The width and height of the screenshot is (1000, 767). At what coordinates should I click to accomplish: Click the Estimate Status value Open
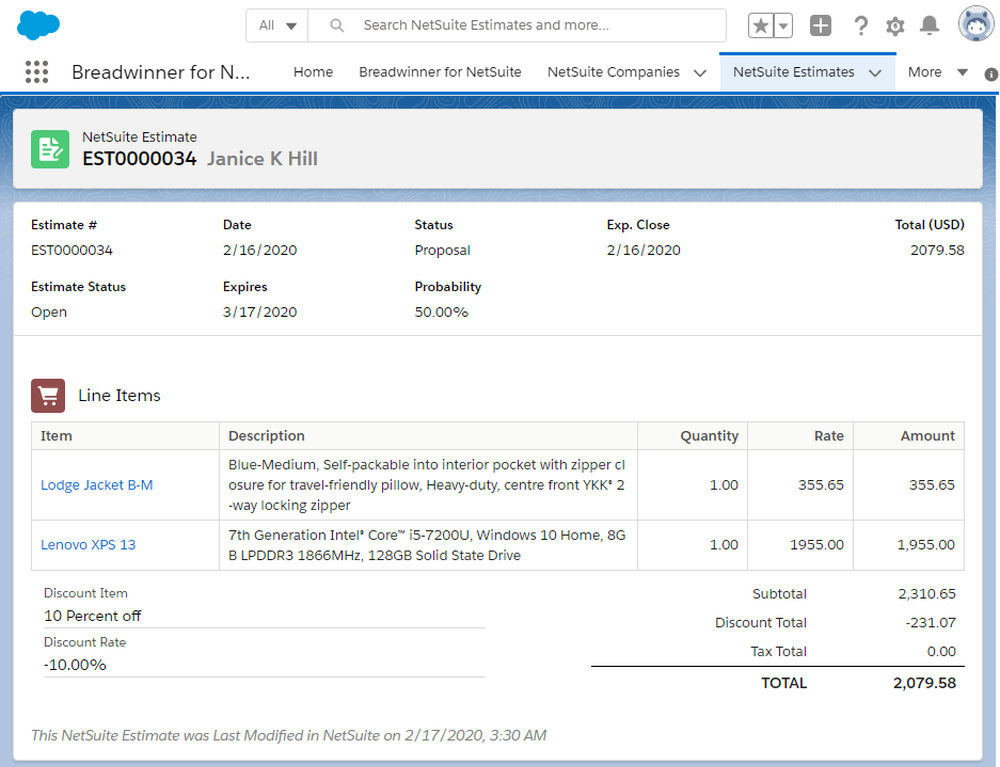pyautogui.click(x=49, y=312)
